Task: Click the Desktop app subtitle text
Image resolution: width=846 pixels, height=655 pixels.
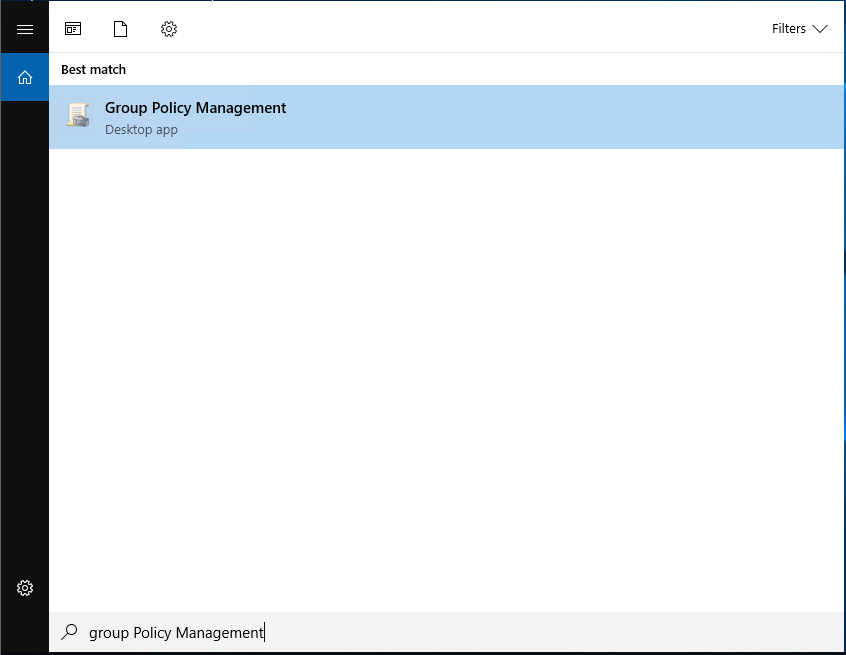Action: pyautogui.click(x=141, y=129)
